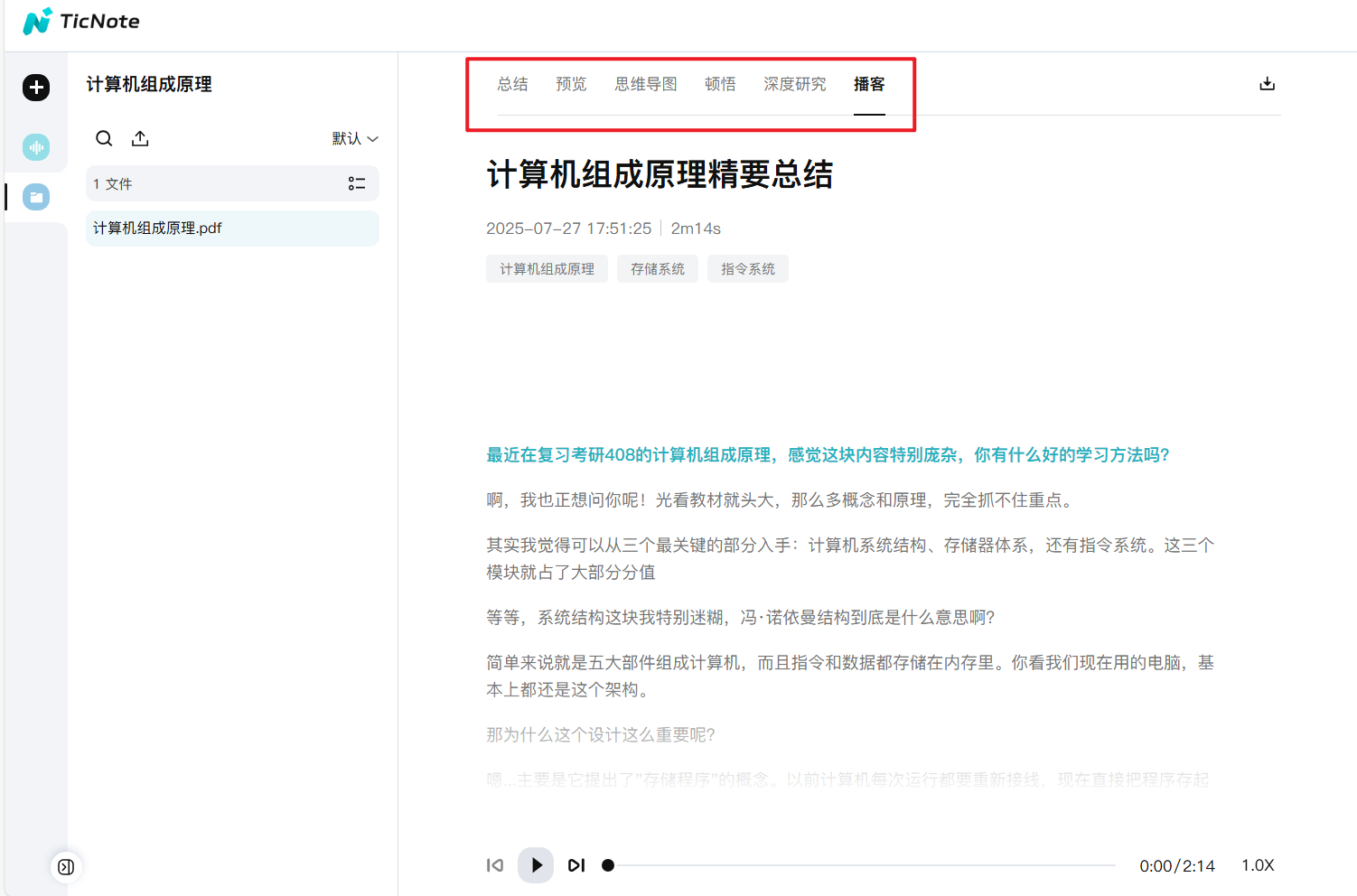Switch to the 深度研究 tab

(x=795, y=84)
